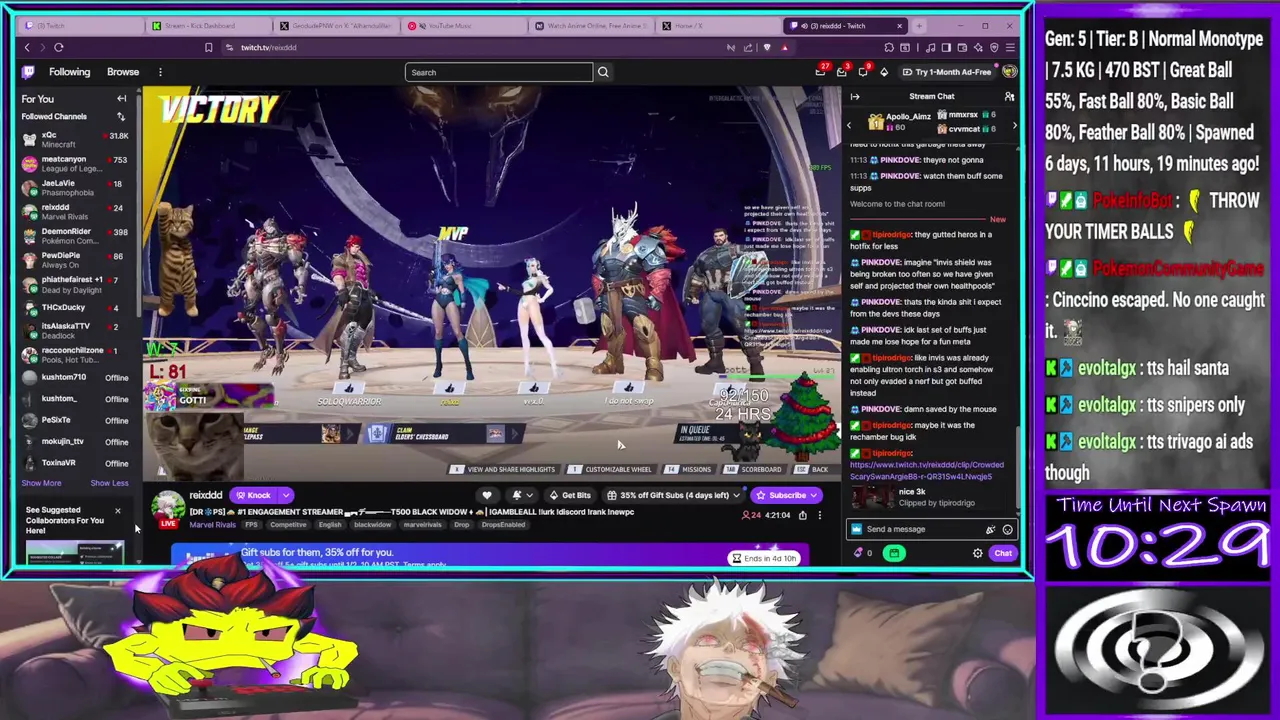The height and width of the screenshot is (720, 1280).
Task: Collapse the For You sidebar
Action: pyautogui.click(x=122, y=98)
